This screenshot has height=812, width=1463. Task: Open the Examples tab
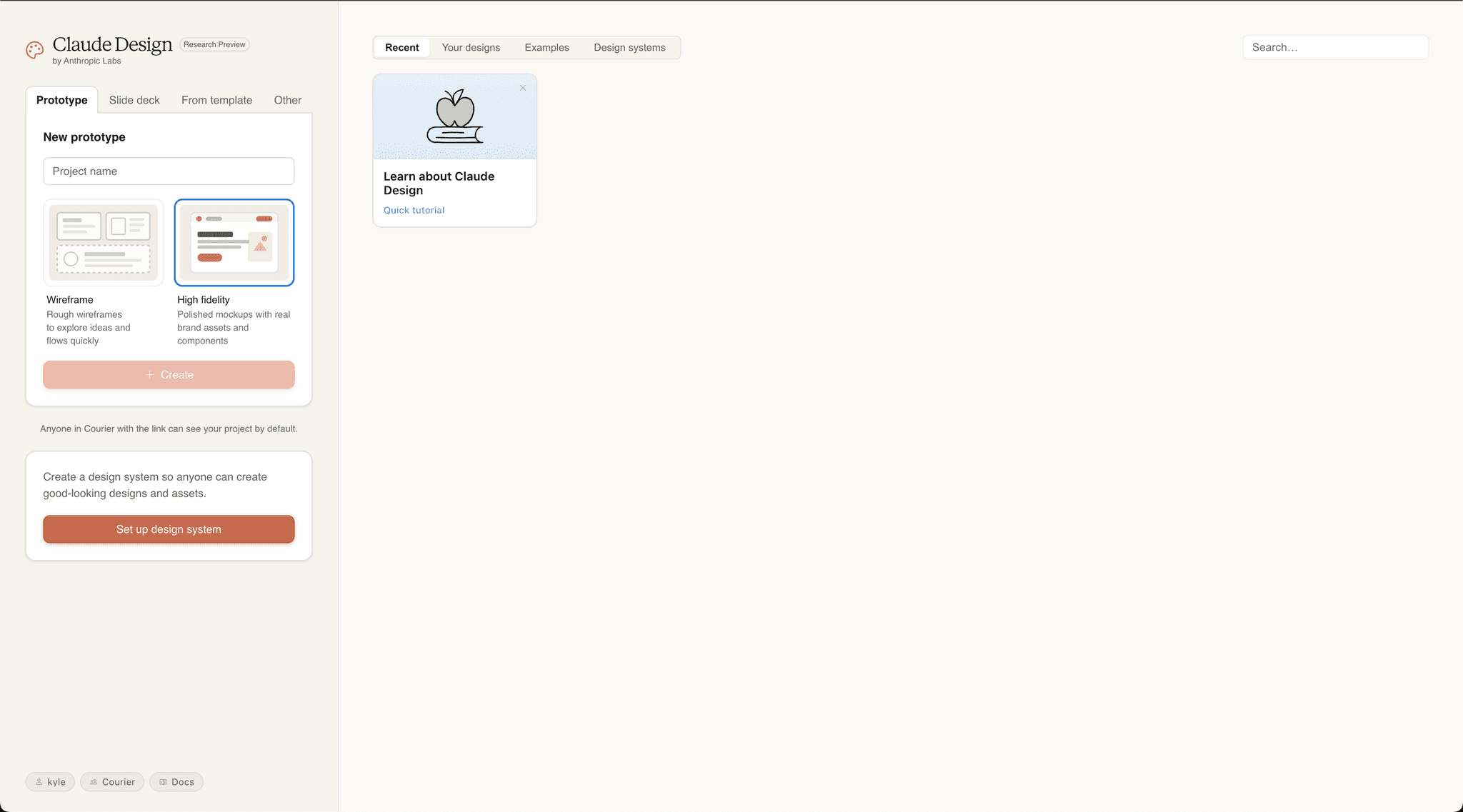pos(546,48)
